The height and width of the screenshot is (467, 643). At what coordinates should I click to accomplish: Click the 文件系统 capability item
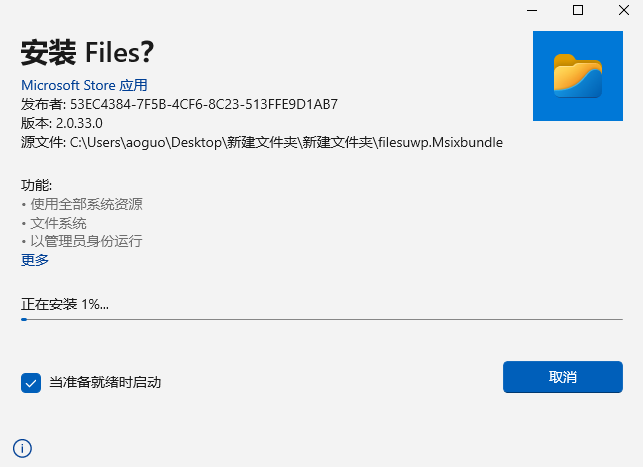pyautogui.click(x=58, y=223)
